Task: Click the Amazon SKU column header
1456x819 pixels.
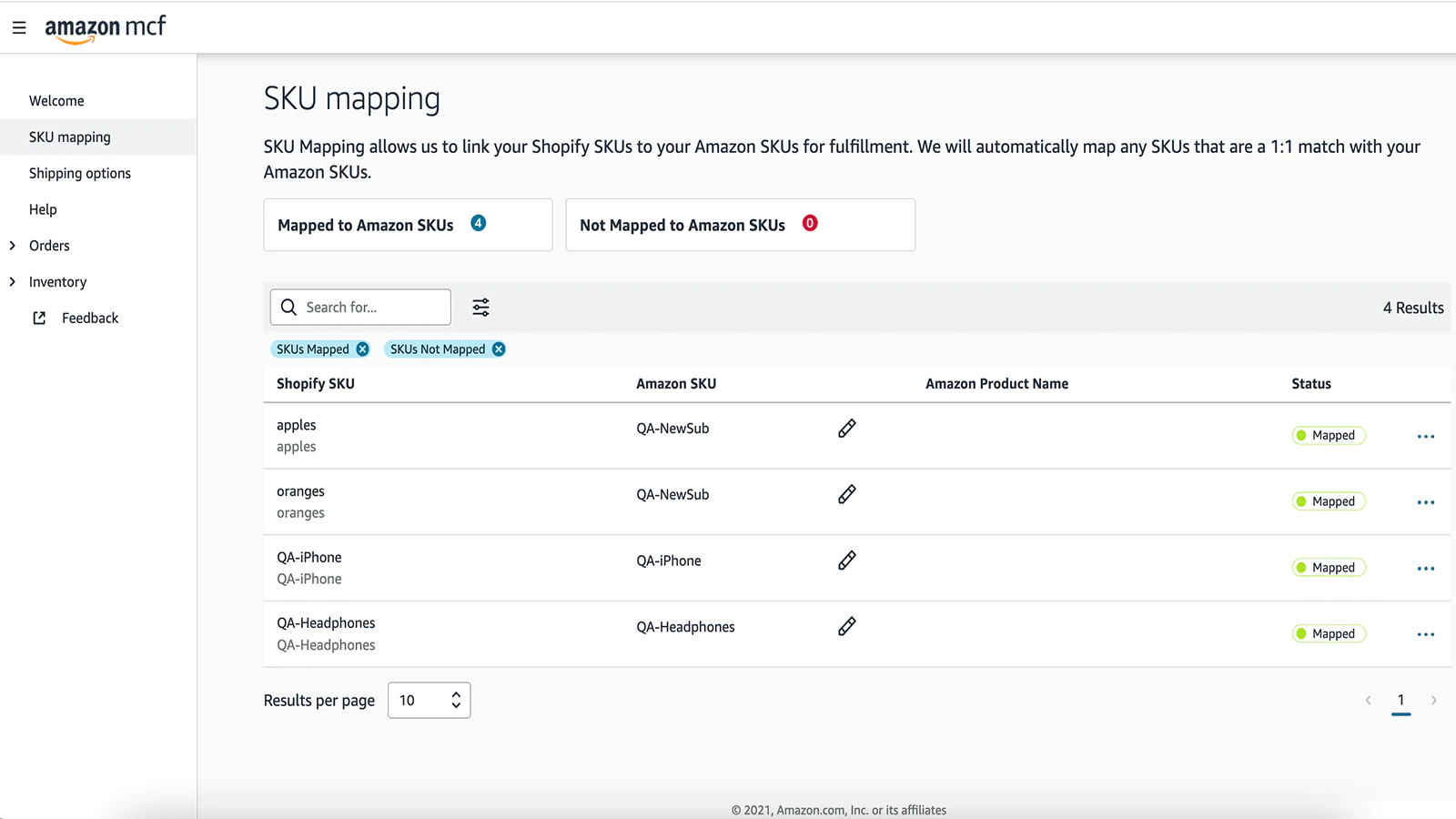Action: pos(676,384)
